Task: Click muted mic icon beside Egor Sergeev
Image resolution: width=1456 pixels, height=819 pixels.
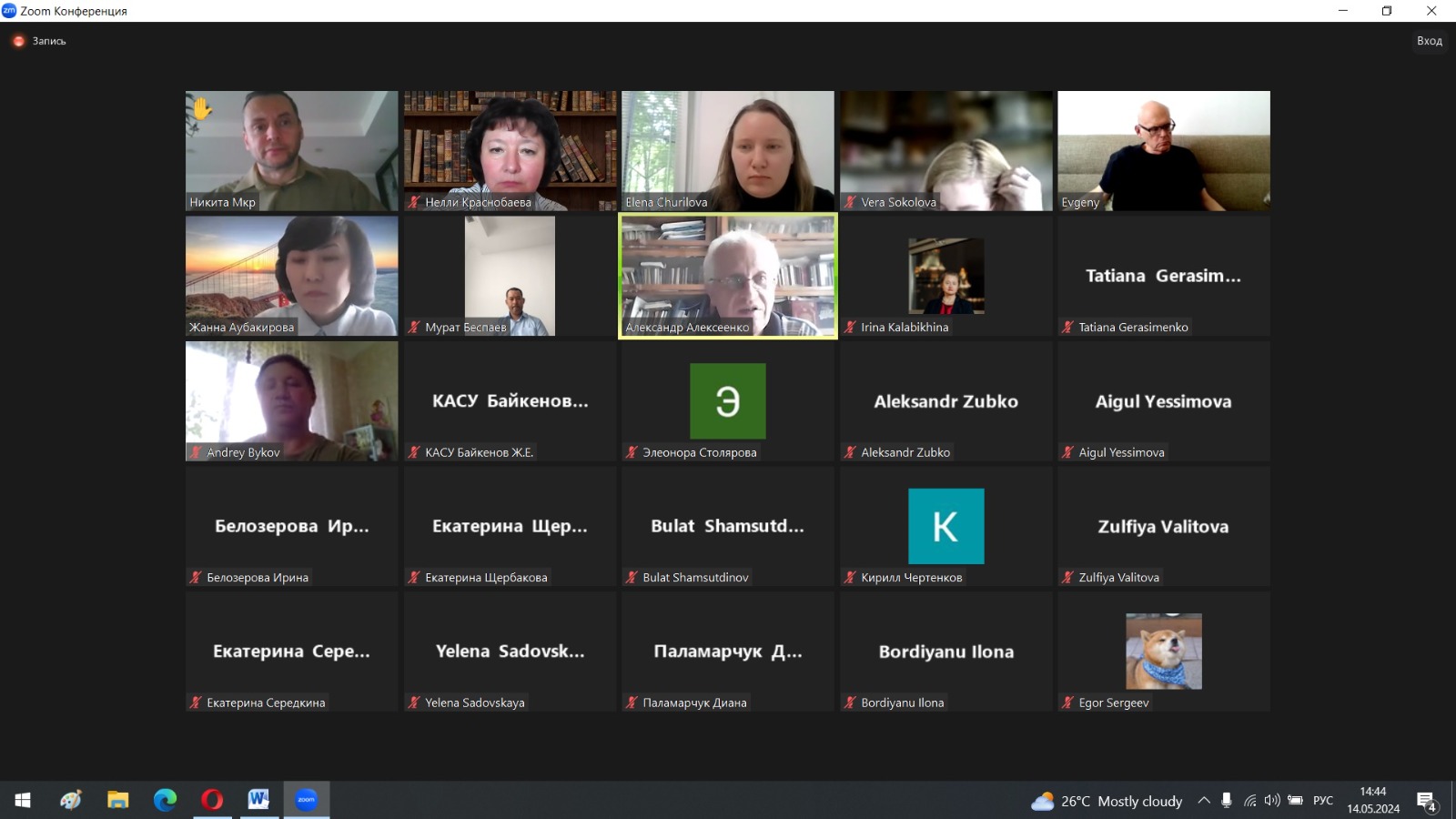Action: [x=1067, y=703]
